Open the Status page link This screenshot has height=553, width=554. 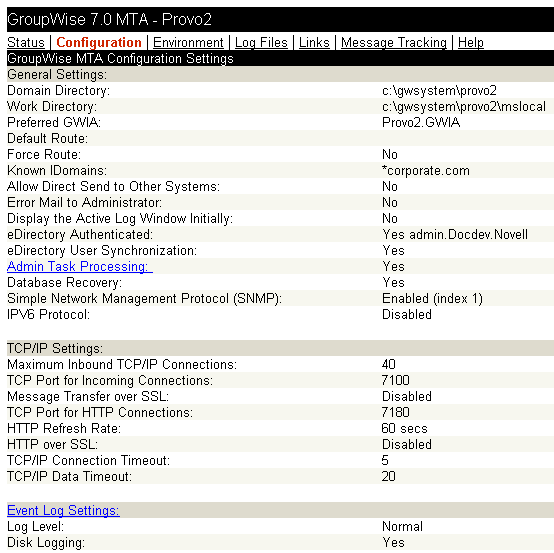pos(26,42)
